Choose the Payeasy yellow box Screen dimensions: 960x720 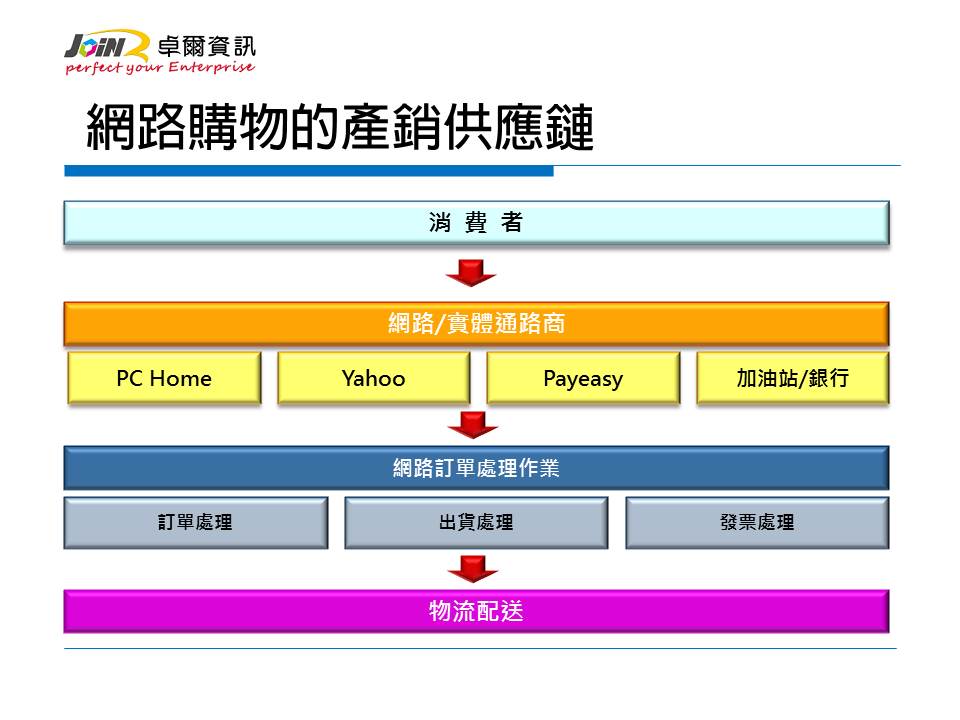[582, 378]
